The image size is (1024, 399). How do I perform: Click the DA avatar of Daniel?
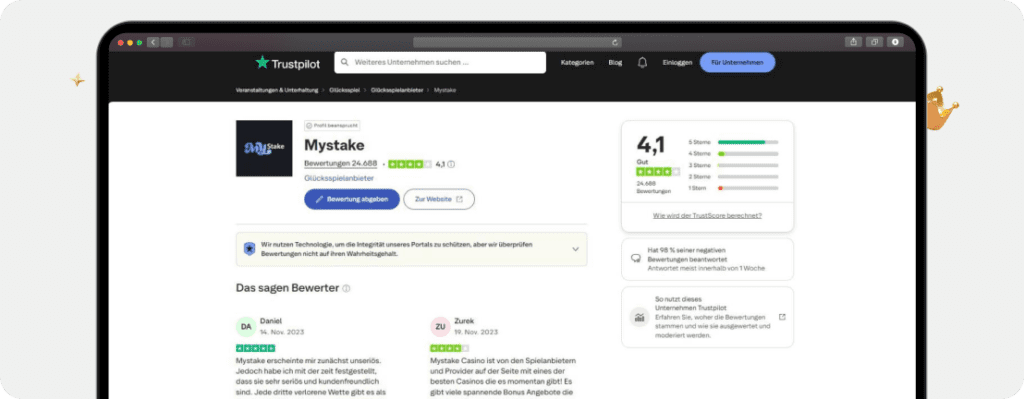tap(246, 327)
